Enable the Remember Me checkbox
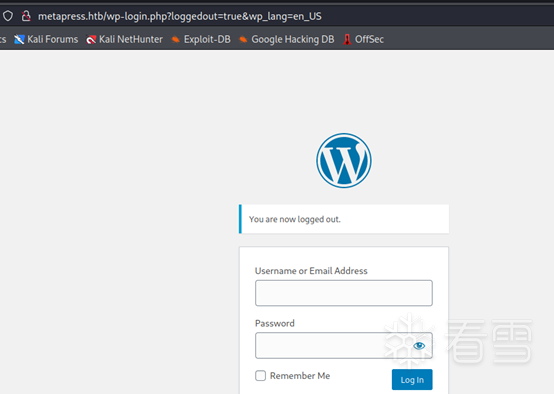The width and height of the screenshot is (554, 394). pyautogui.click(x=260, y=375)
